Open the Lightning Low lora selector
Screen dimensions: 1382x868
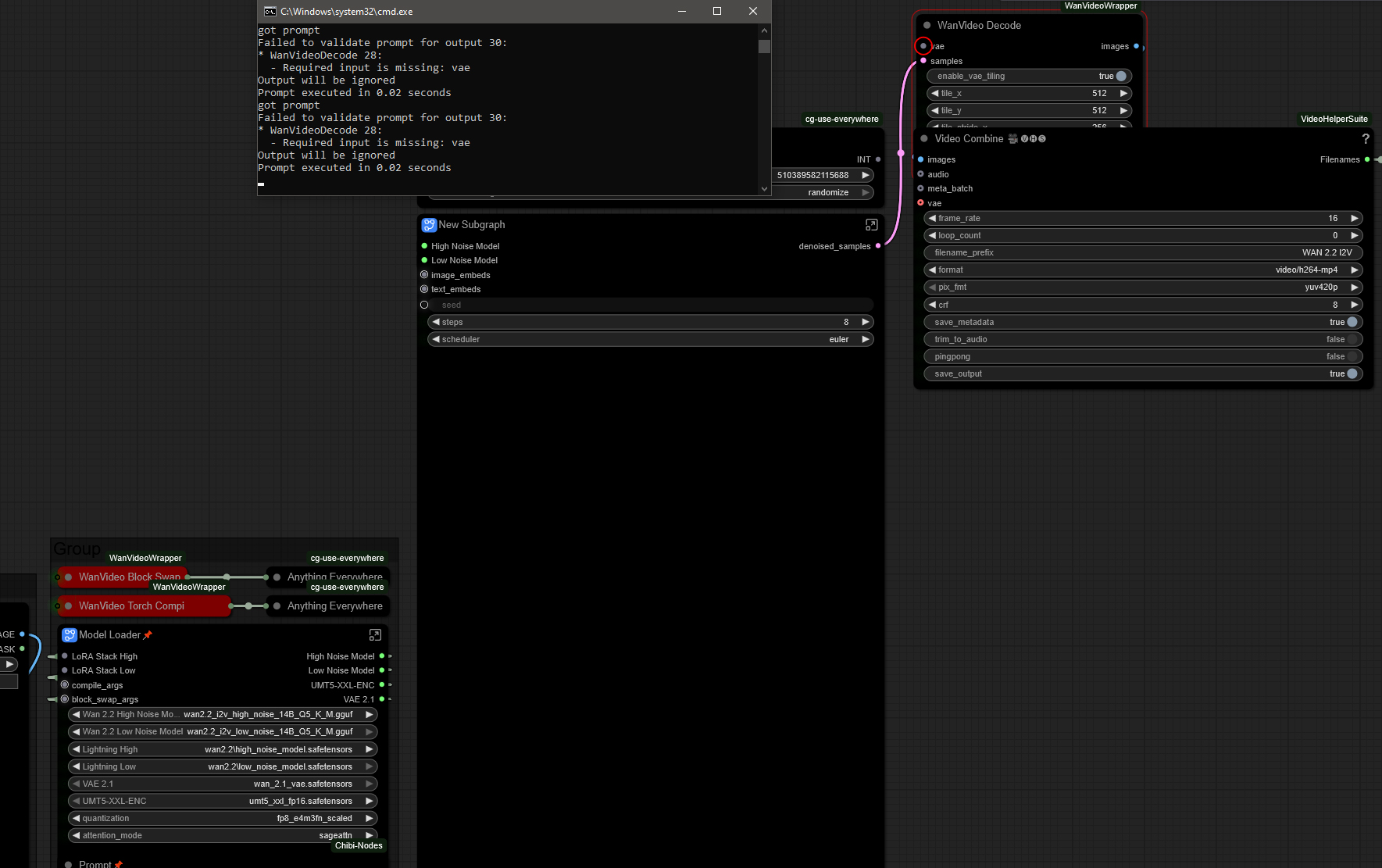tap(223, 766)
